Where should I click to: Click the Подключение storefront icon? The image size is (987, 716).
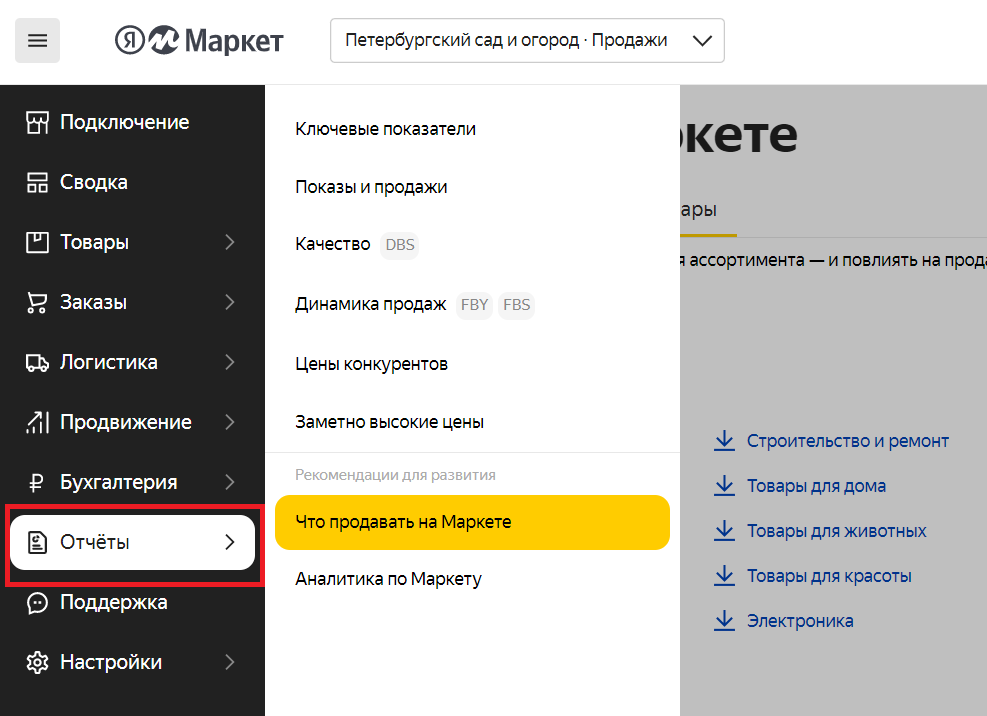pyautogui.click(x=37, y=122)
